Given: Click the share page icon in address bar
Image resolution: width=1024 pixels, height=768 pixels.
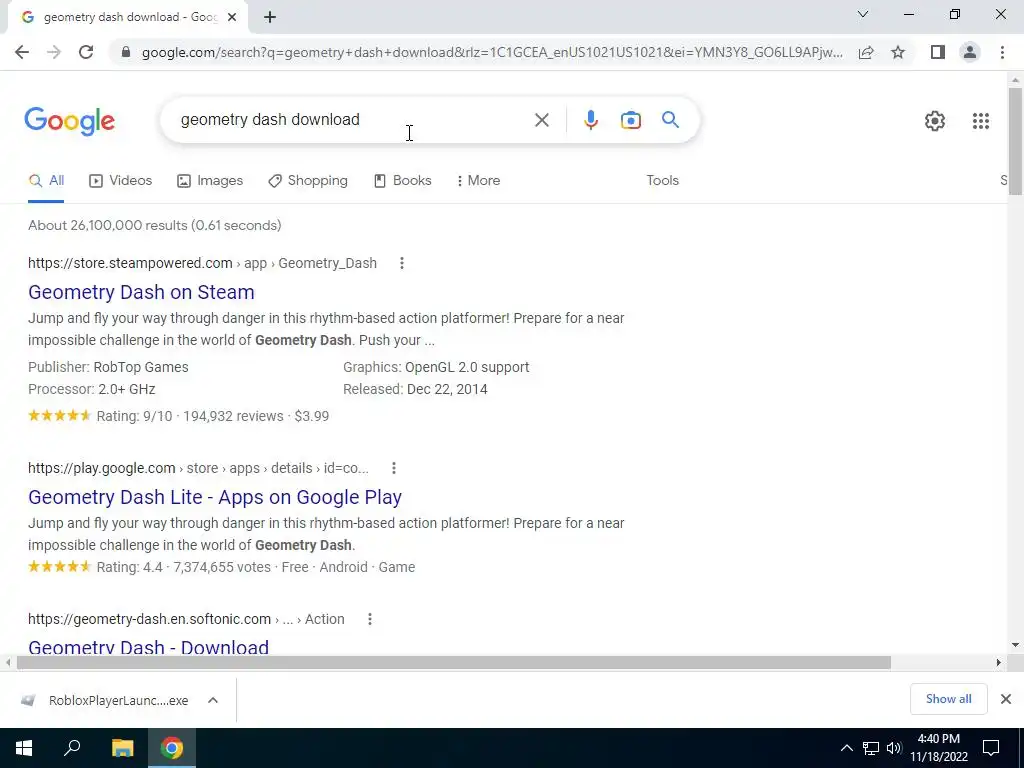Looking at the screenshot, I should 866,52.
